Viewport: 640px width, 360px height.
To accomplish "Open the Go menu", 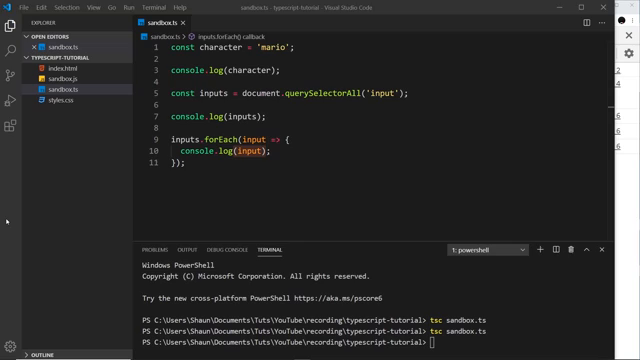I will click(112, 7).
